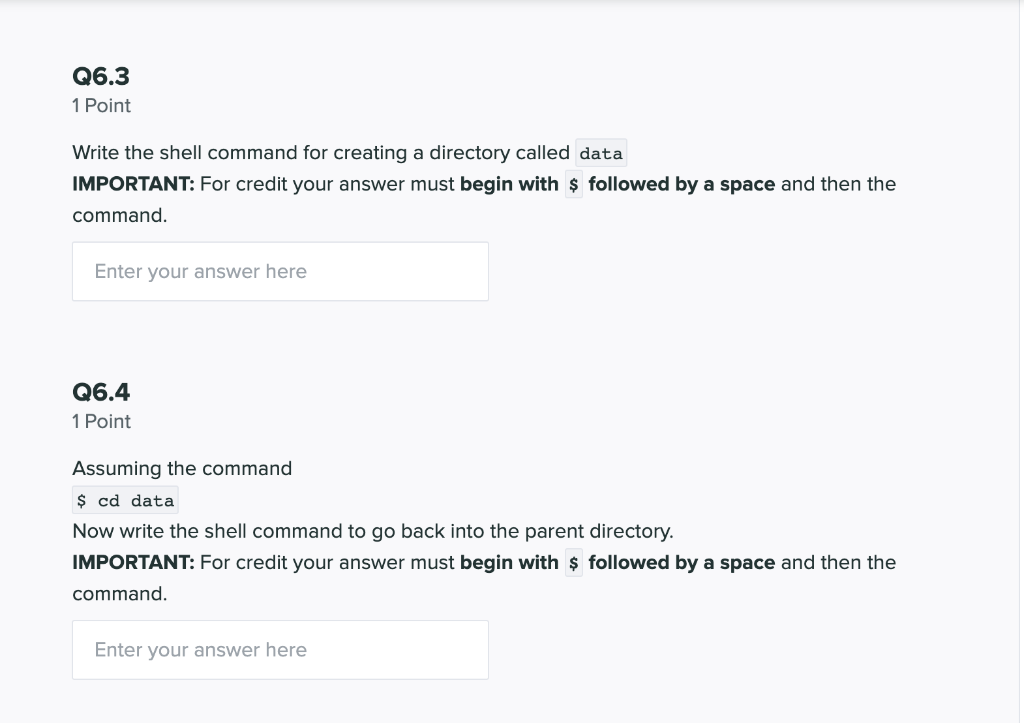Click the page's vertical scrollbar on right edge
This screenshot has width=1024, height=723.
point(1020,361)
